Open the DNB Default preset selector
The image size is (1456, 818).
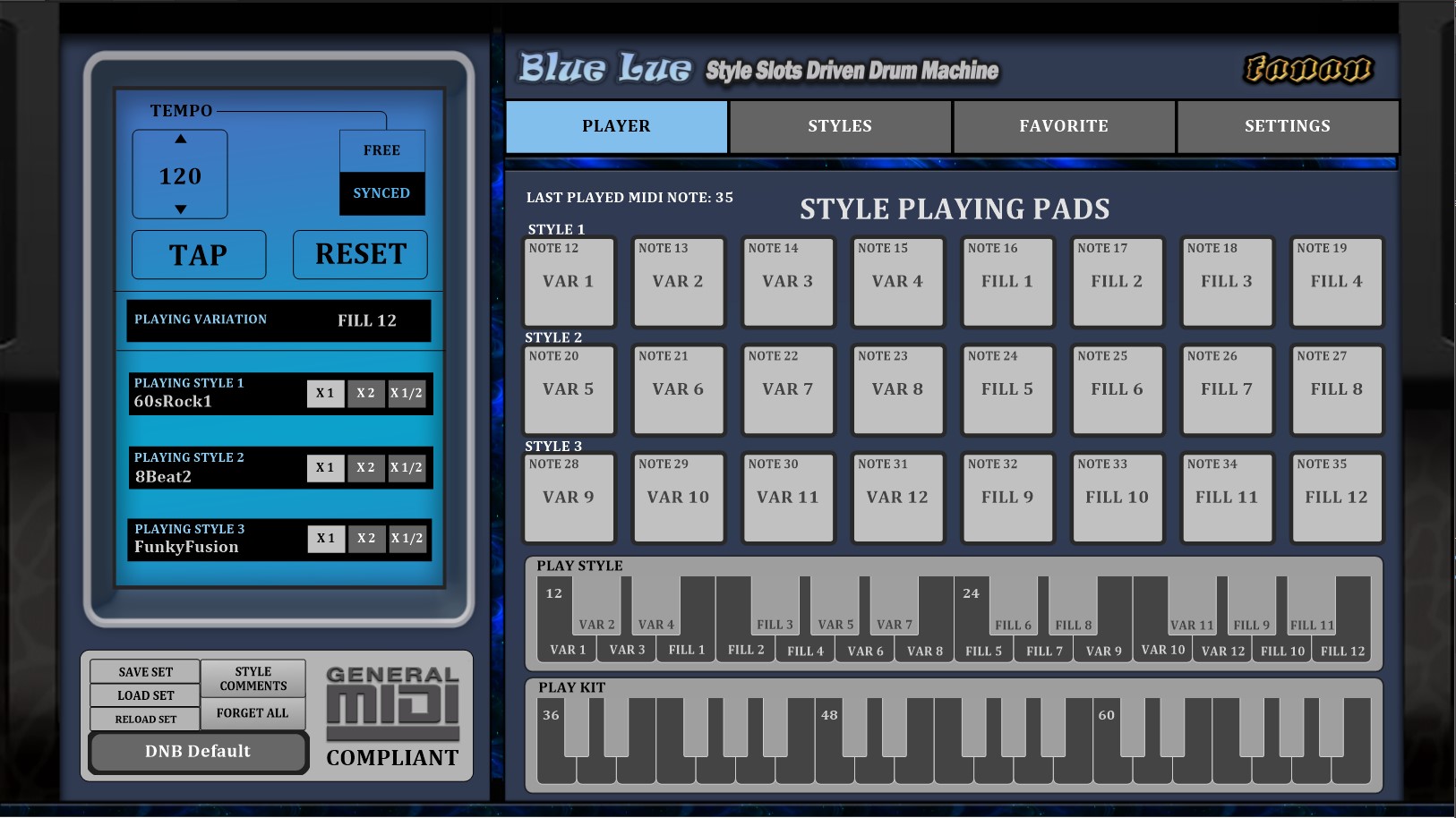tap(197, 752)
